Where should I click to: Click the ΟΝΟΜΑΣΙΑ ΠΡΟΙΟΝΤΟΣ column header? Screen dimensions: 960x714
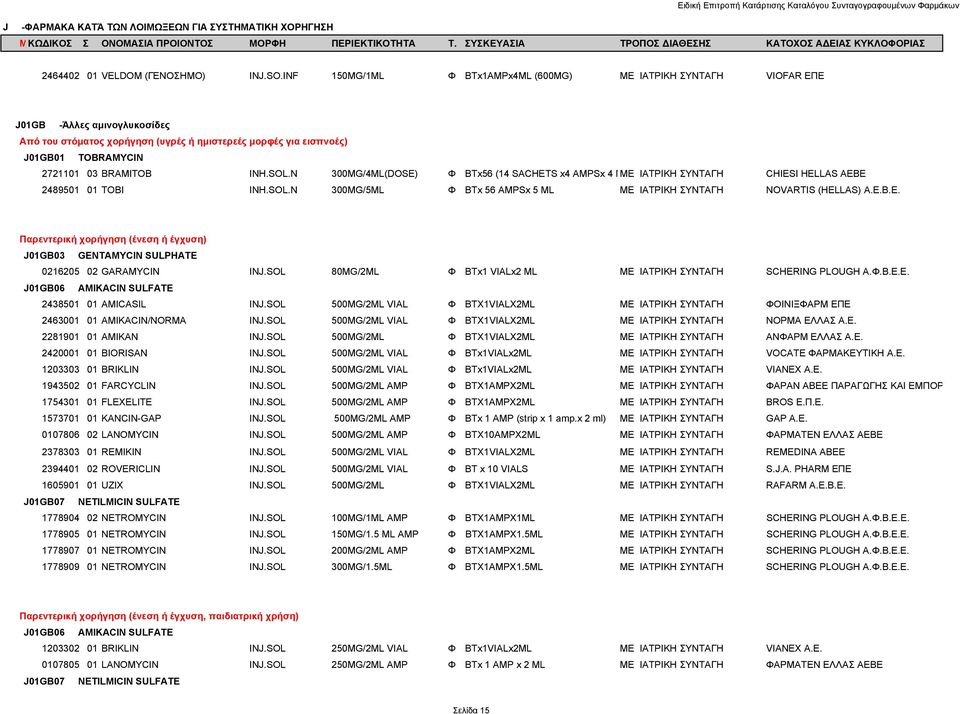(x=157, y=43)
